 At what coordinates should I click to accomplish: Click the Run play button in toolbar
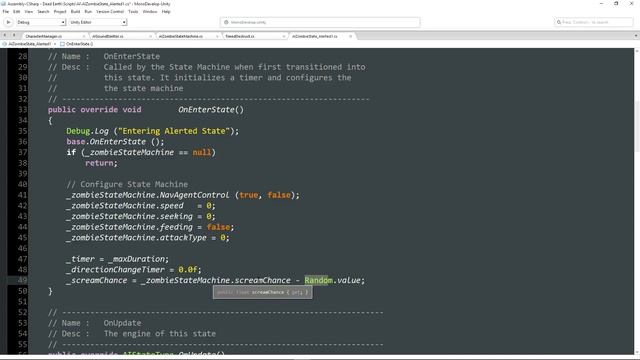(8, 22)
